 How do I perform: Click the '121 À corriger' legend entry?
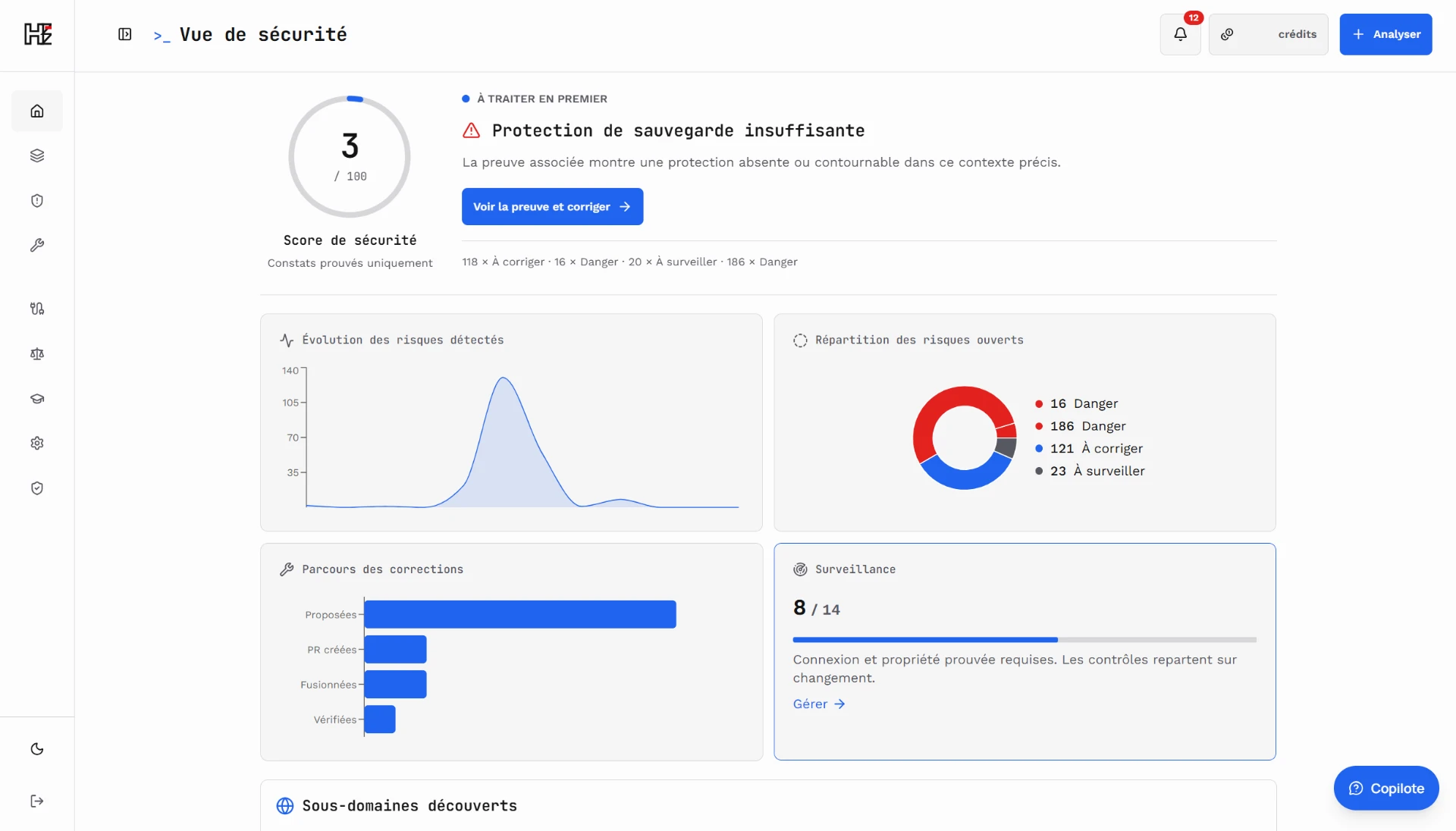(1089, 448)
